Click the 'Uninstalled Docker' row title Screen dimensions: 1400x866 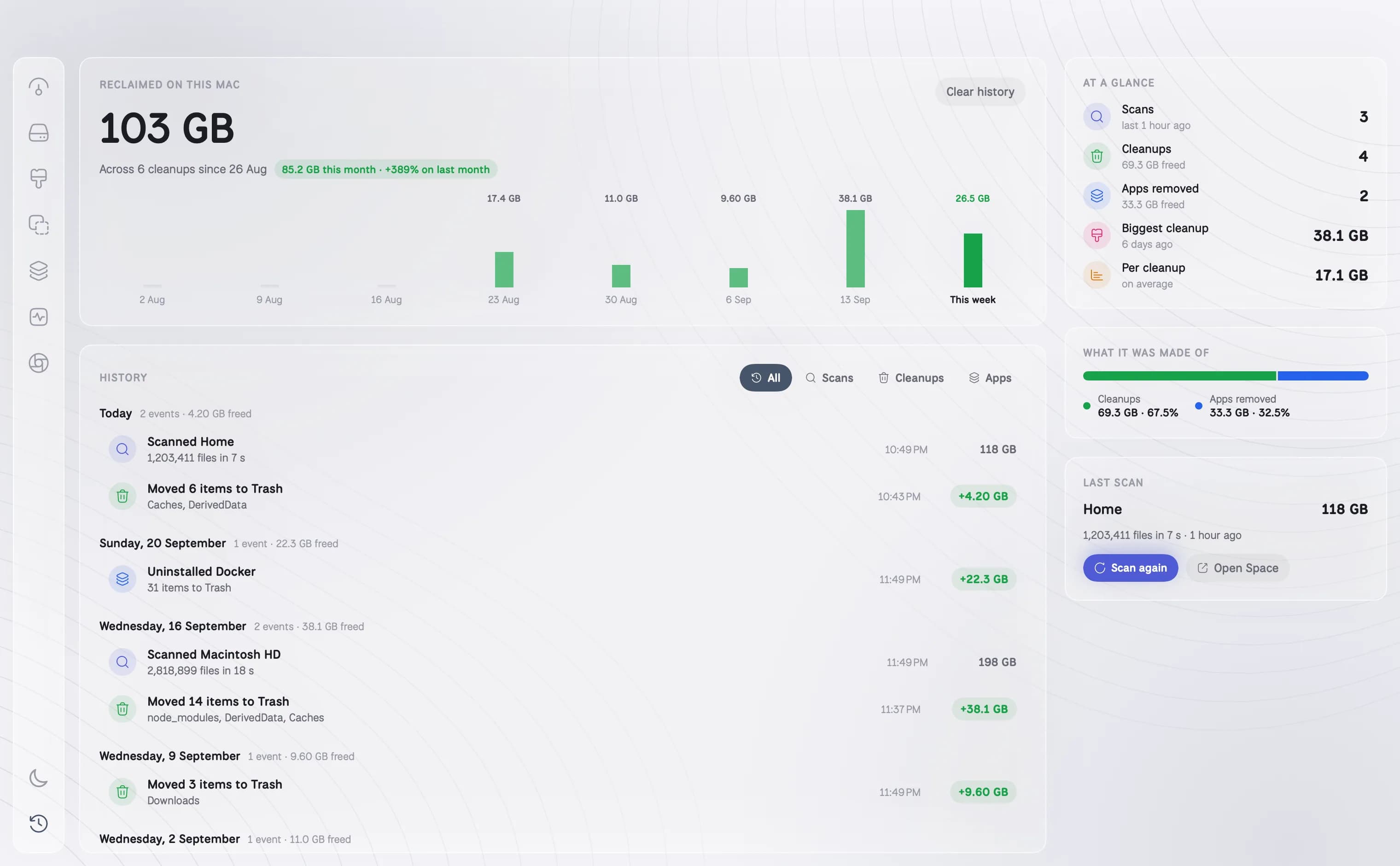(x=201, y=572)
